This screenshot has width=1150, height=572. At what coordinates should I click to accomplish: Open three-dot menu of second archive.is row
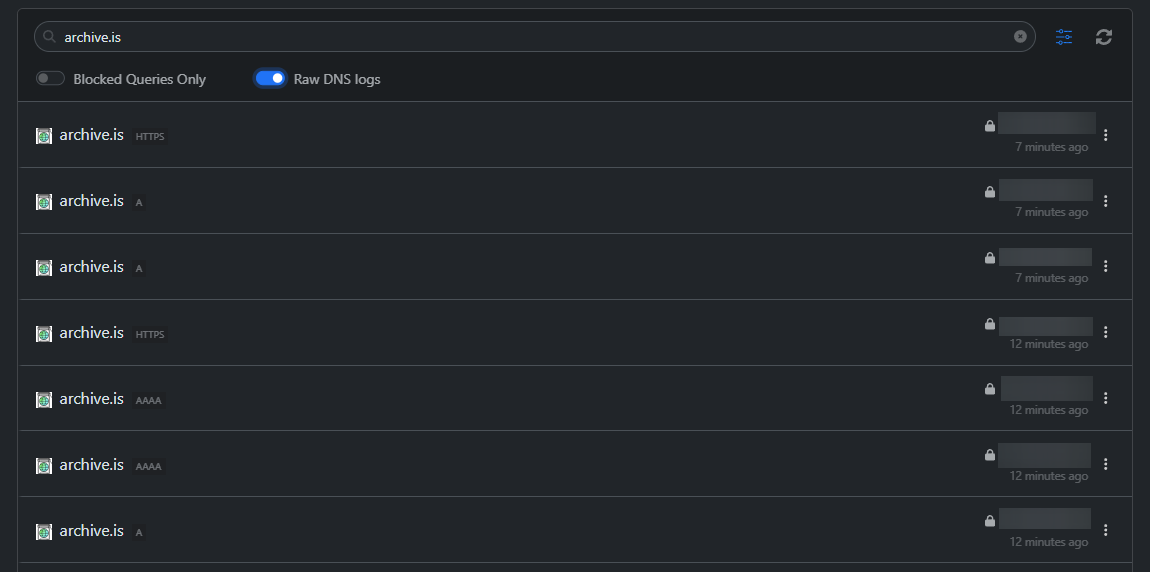click(x=1106, y=201)
